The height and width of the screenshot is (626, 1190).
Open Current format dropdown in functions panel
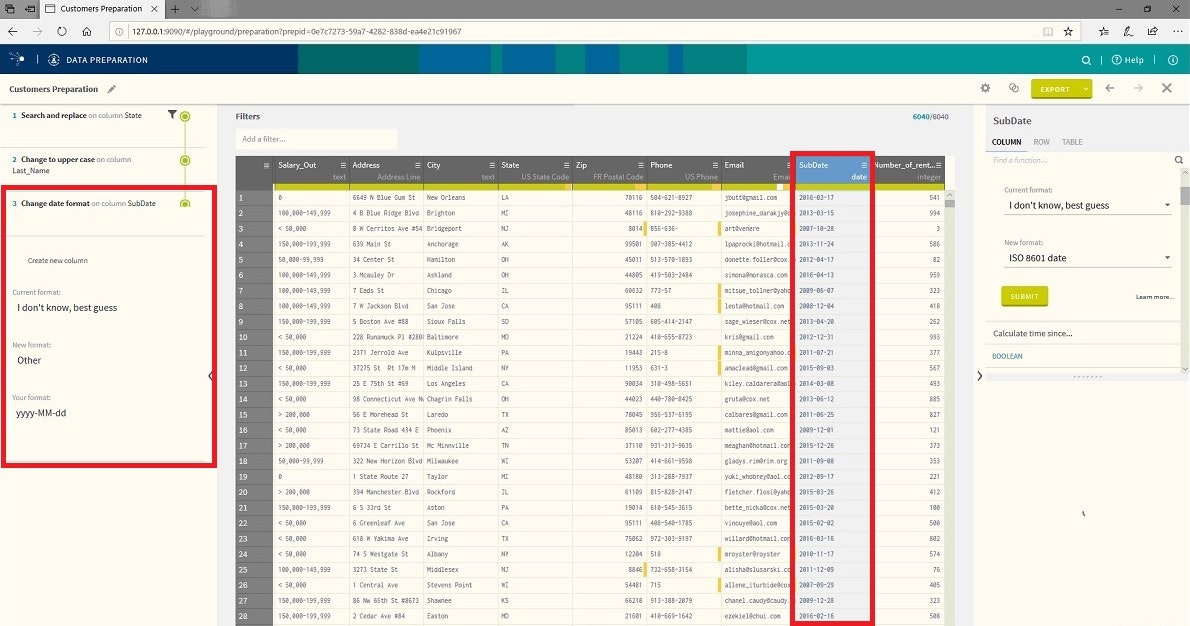(x=1088, y=205)
